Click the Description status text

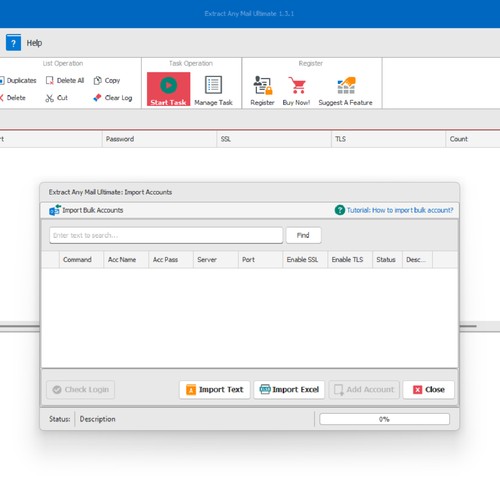pos(97,419)
